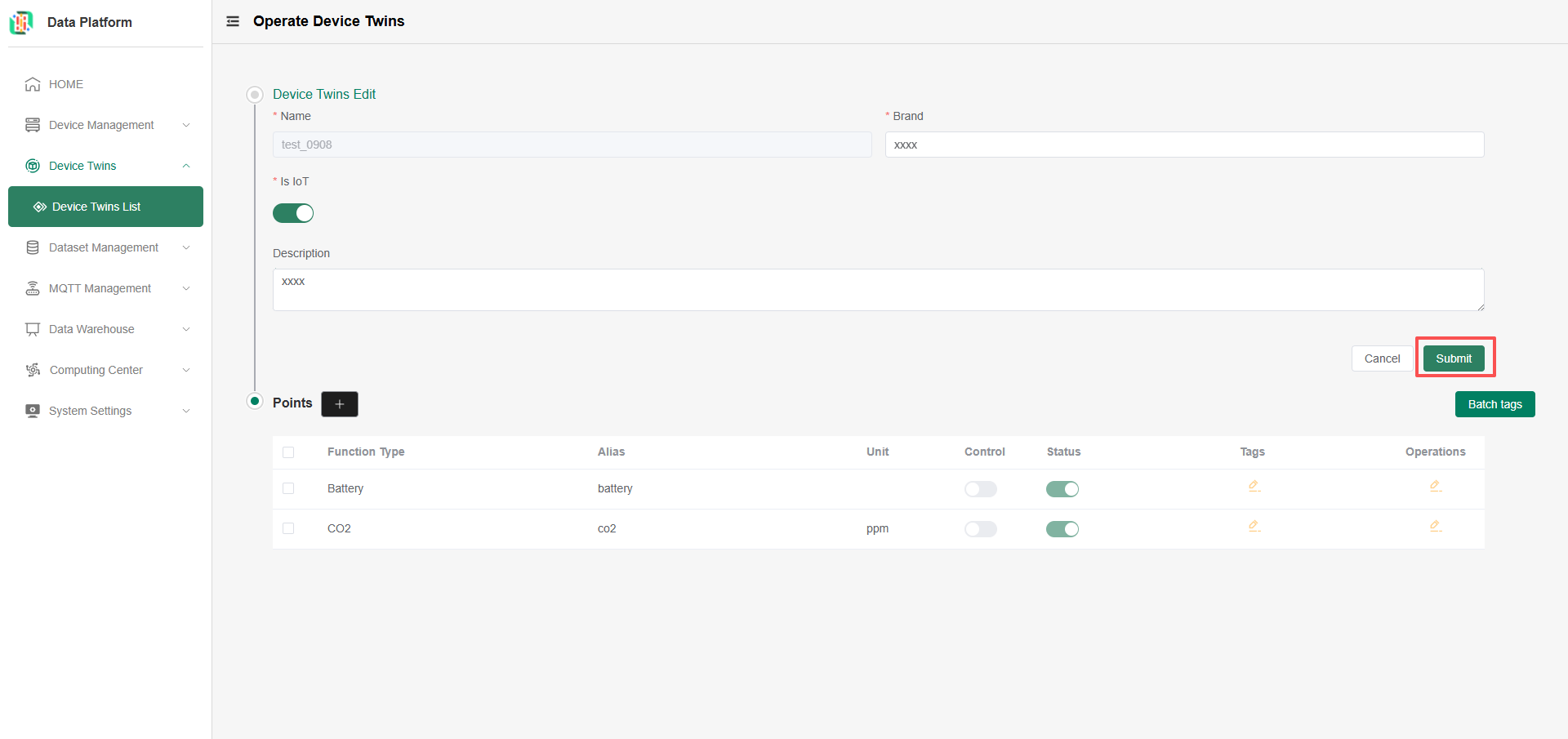Check the select-all checkbox in table header

[288, 452]
